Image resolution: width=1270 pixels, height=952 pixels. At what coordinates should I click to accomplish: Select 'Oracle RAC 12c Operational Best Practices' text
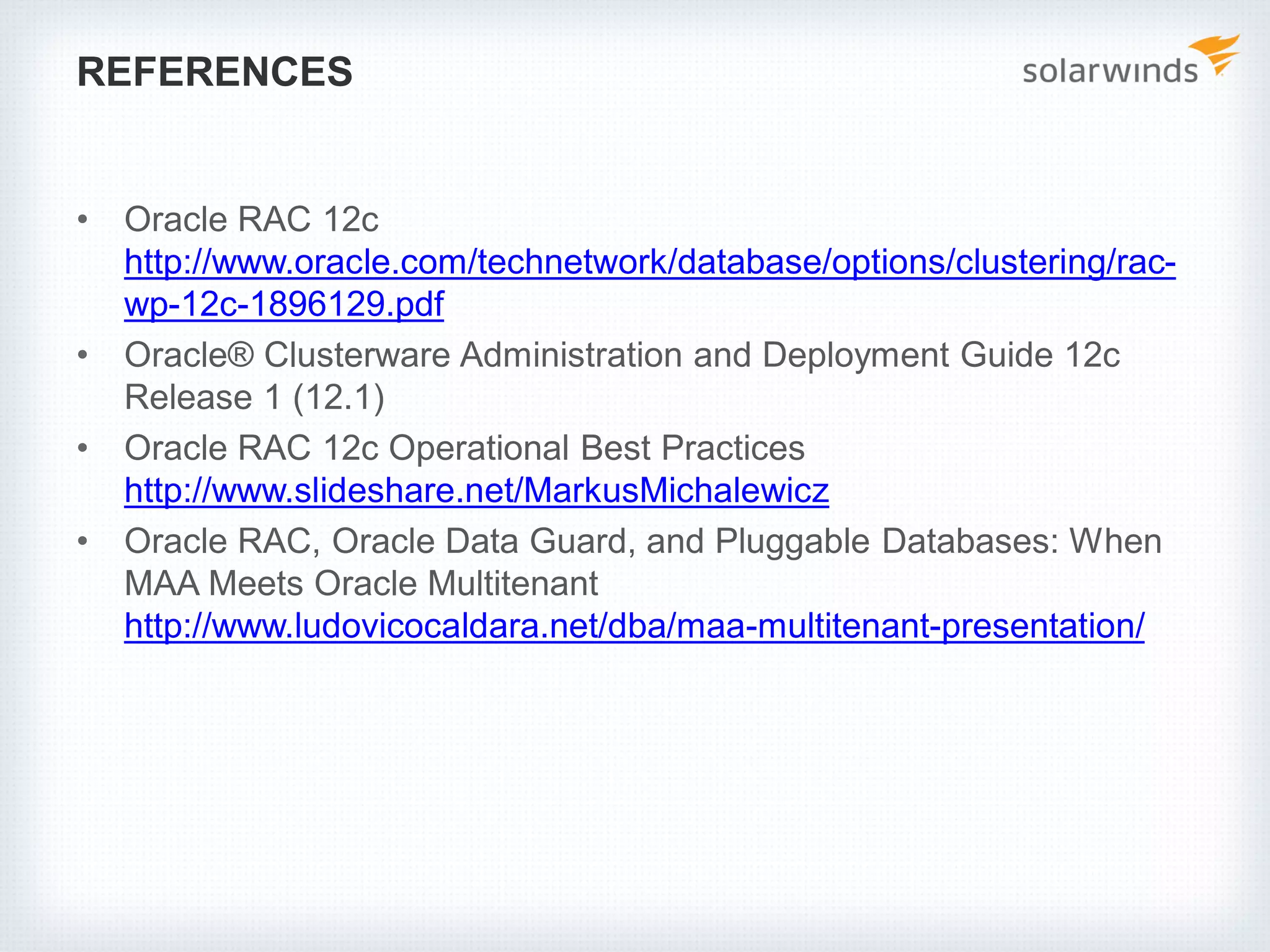[x=464, y=447]
